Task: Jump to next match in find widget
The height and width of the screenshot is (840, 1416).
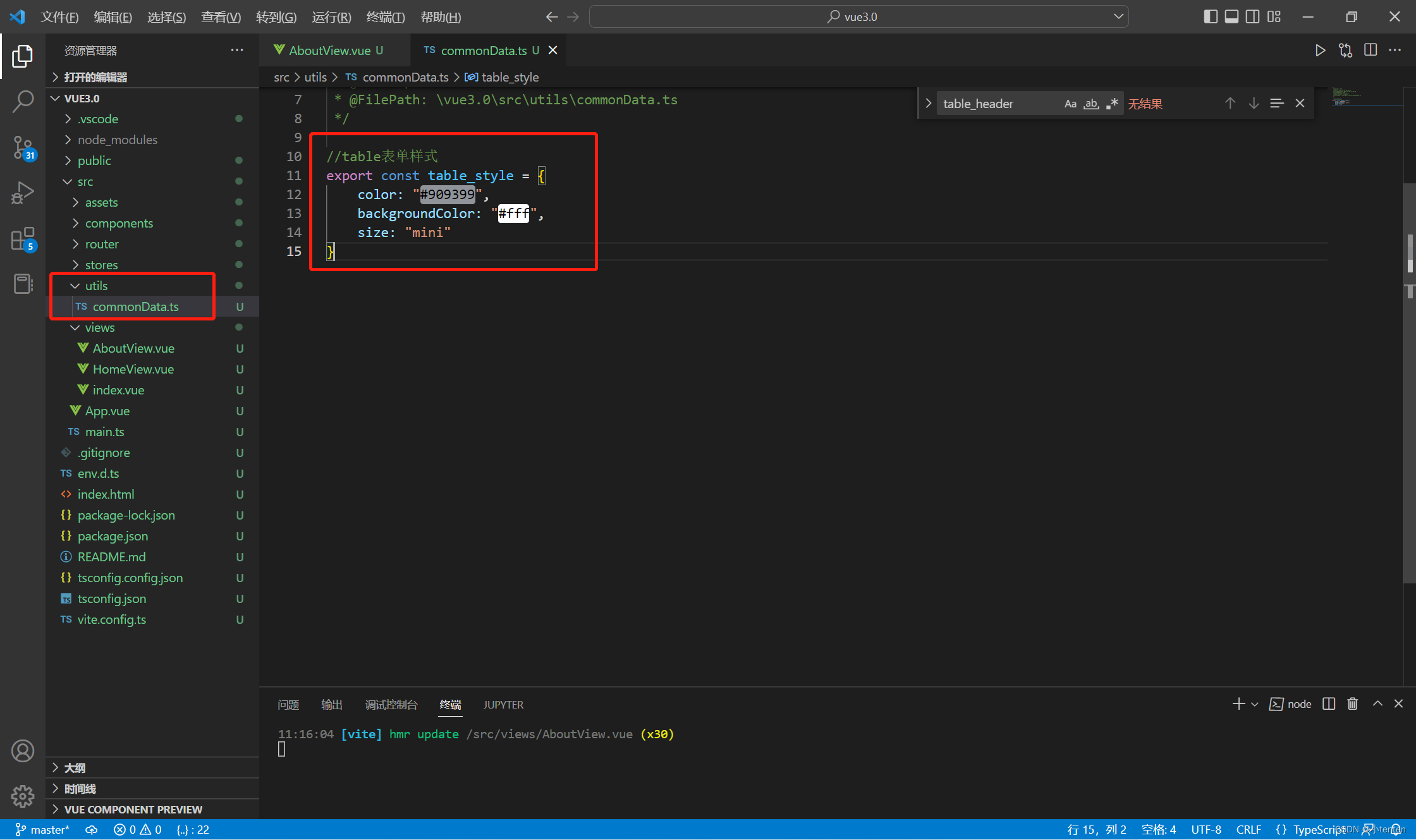Action: click(1254, 103)
